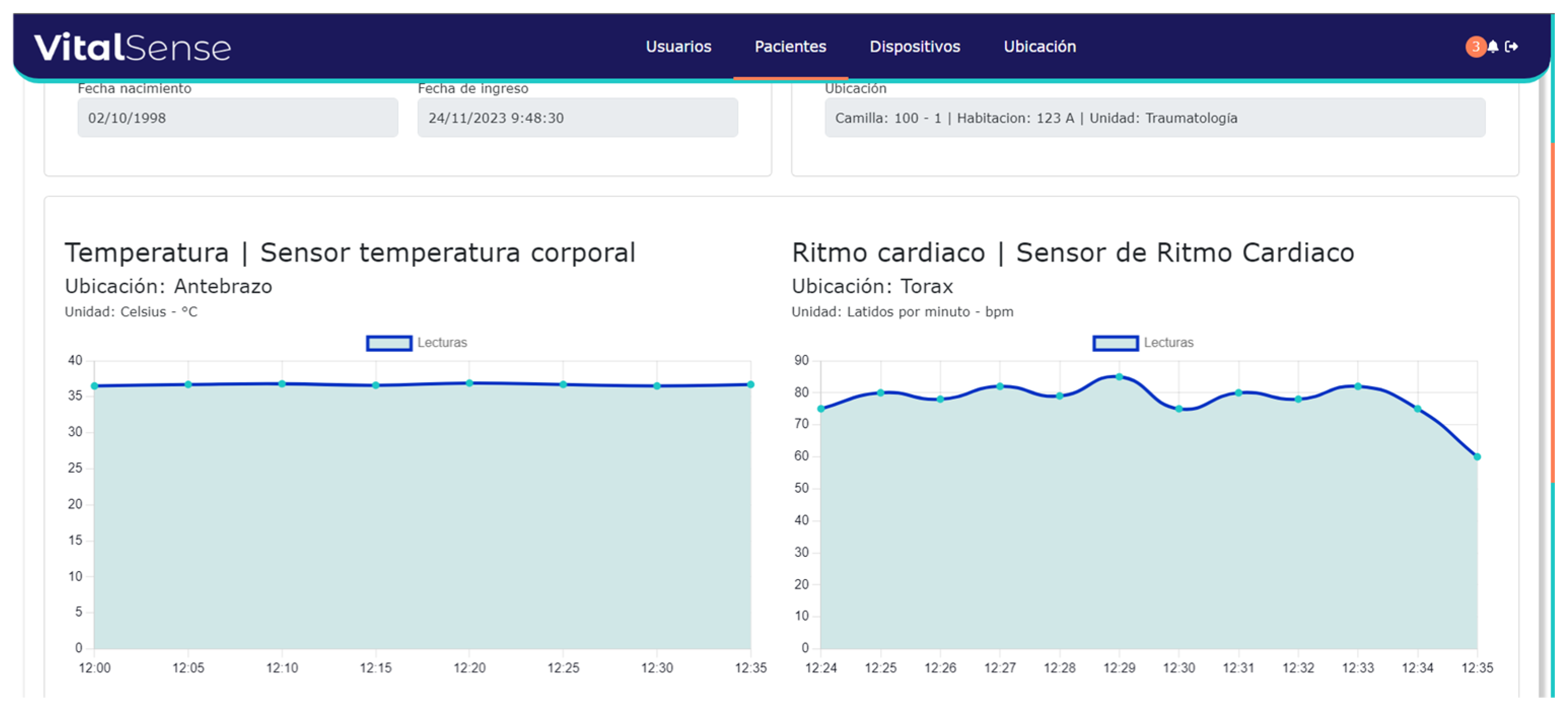This screenshot has height=715, width=1568.
Task: Click the heart rate point at 12:33
Action: (1358, 386)
